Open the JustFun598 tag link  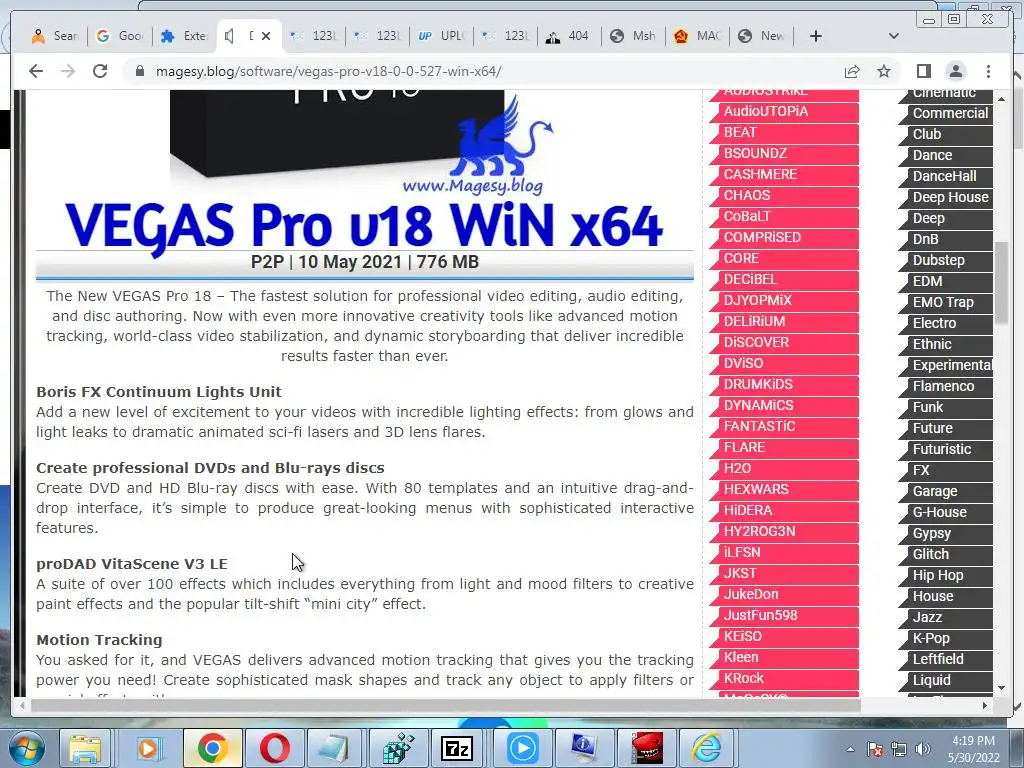pos(784,616)
